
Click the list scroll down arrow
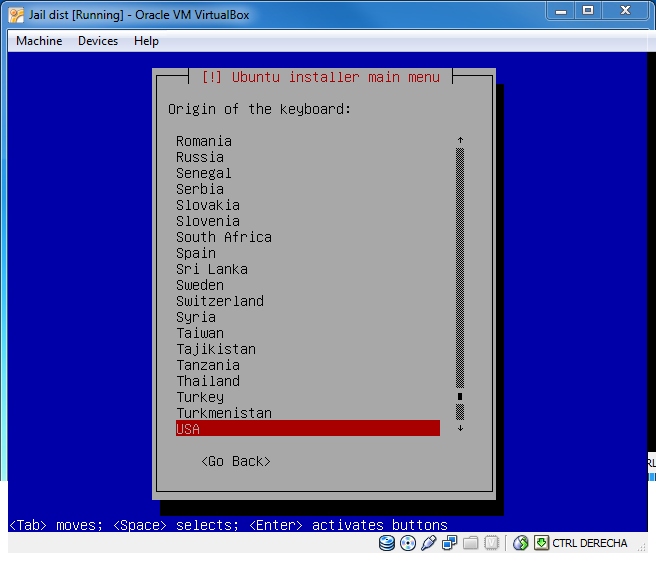[x=460, y=428]
